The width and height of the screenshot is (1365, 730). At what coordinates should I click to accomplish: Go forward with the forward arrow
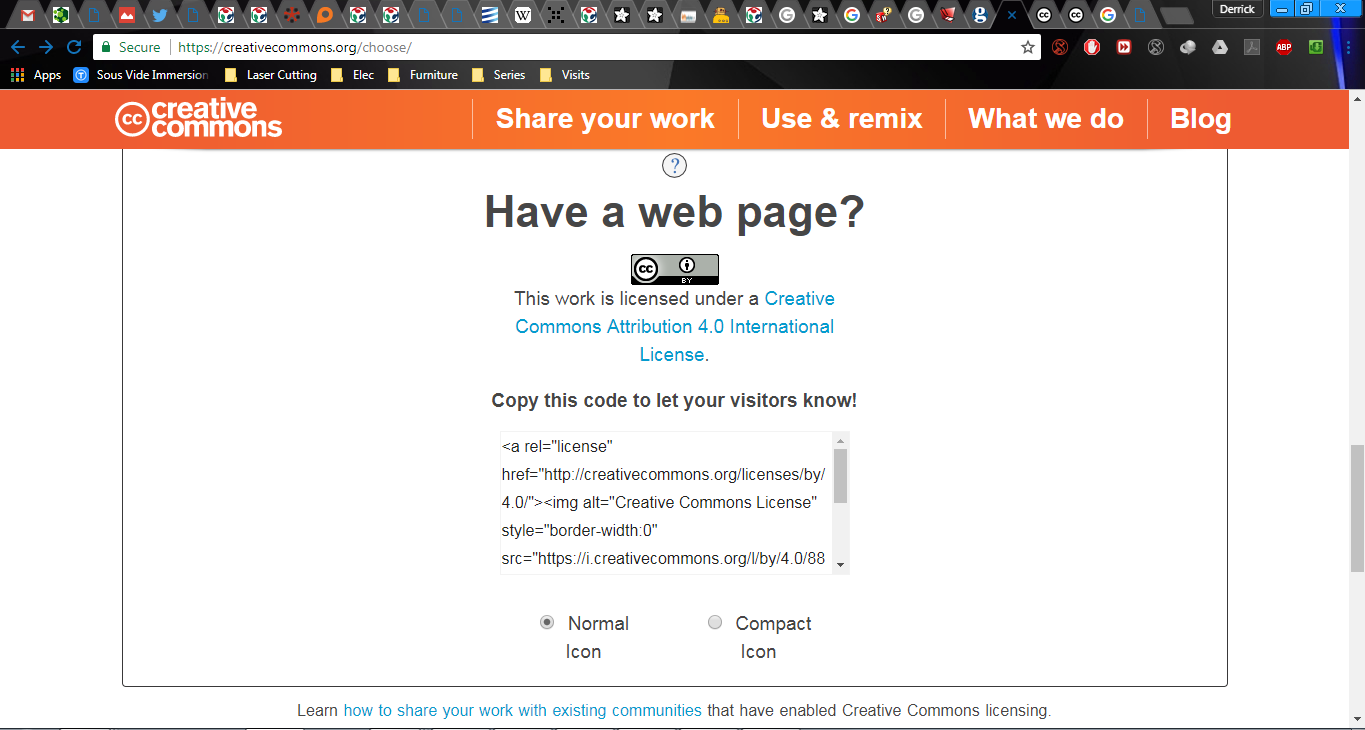click(46, 47)
